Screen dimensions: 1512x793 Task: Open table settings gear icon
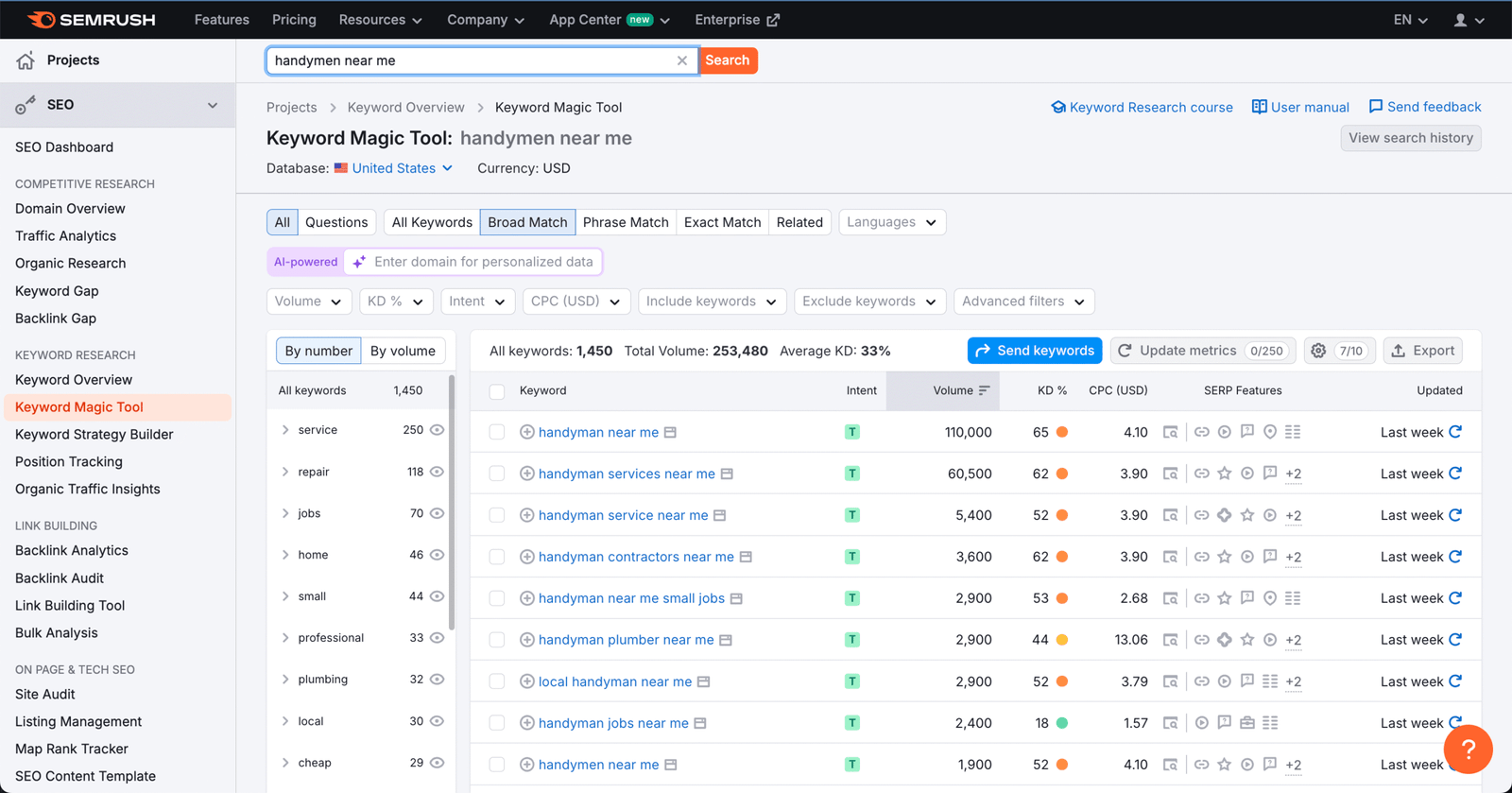(1318, 351)
